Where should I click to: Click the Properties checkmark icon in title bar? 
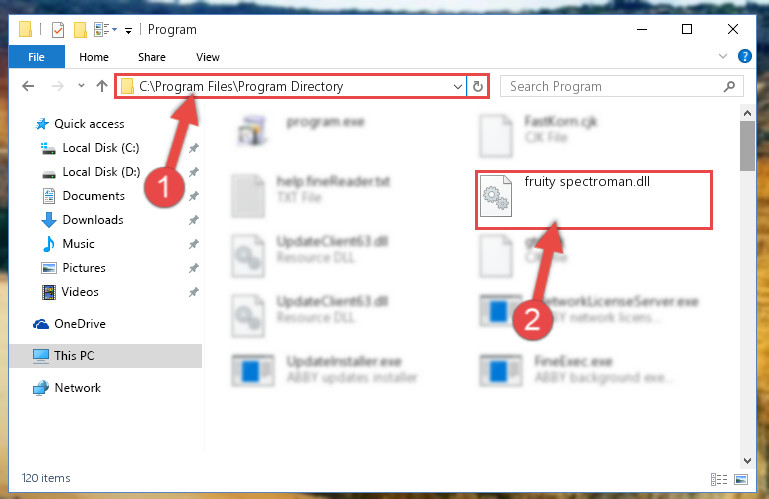click(58, 30)
